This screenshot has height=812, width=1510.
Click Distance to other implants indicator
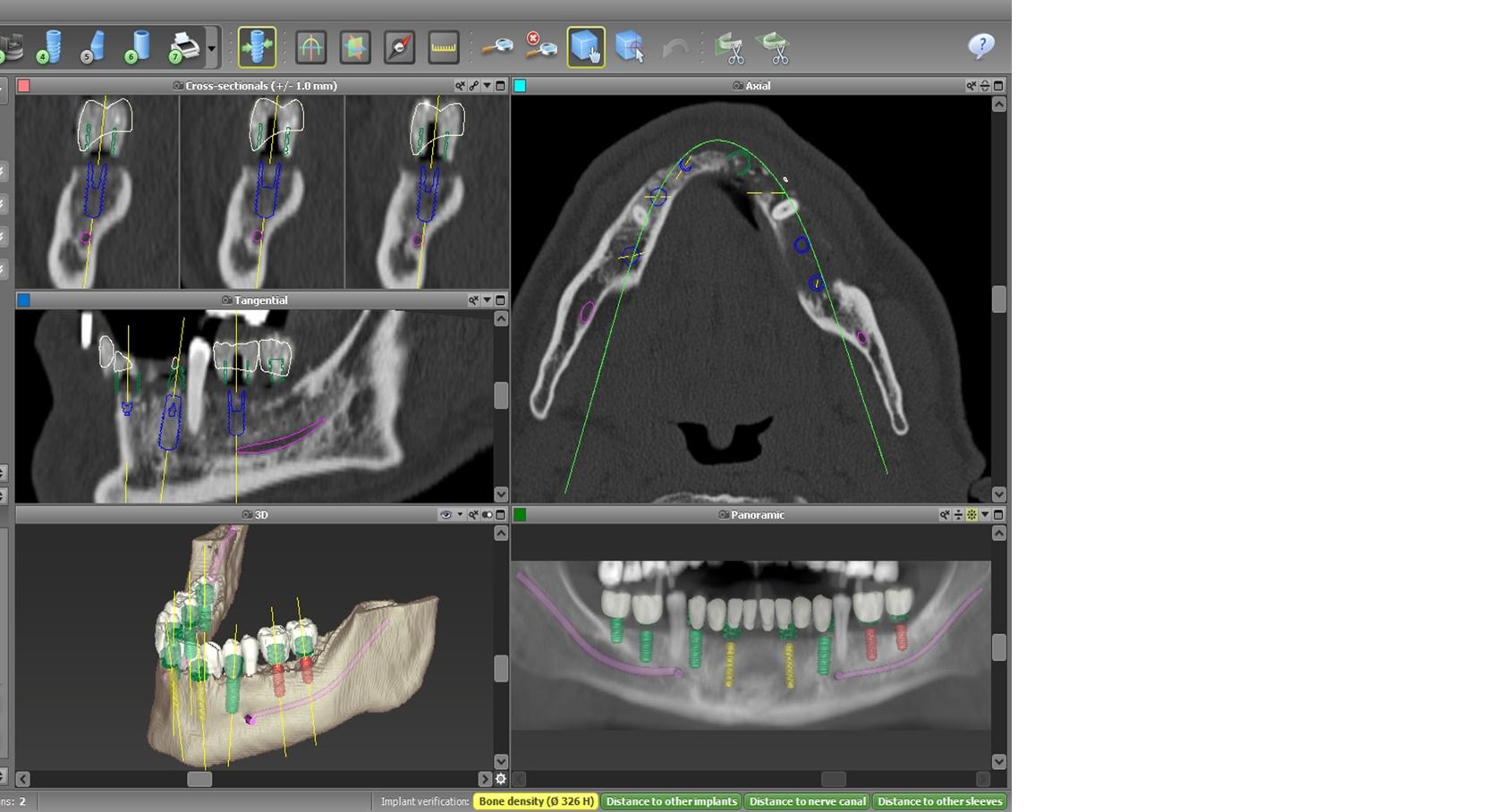(x=672, y=801)
